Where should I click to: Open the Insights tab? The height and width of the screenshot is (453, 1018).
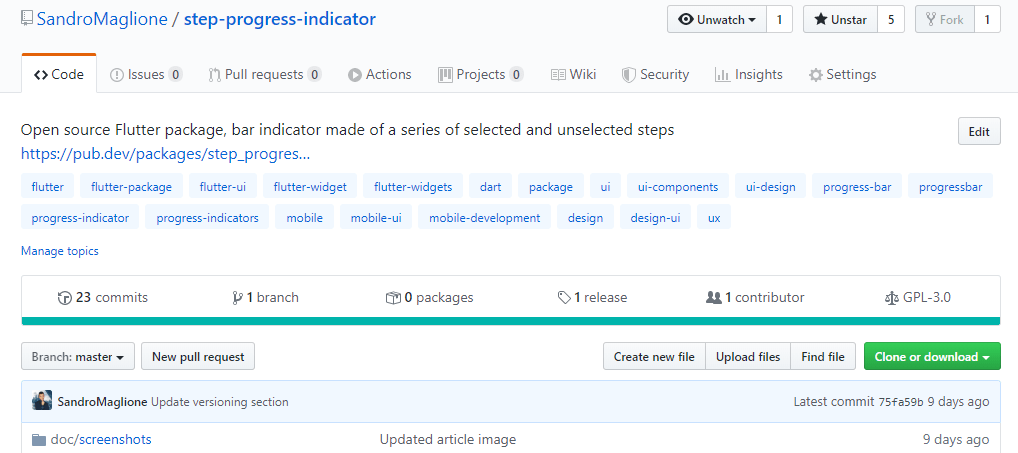tap(749, 75)
